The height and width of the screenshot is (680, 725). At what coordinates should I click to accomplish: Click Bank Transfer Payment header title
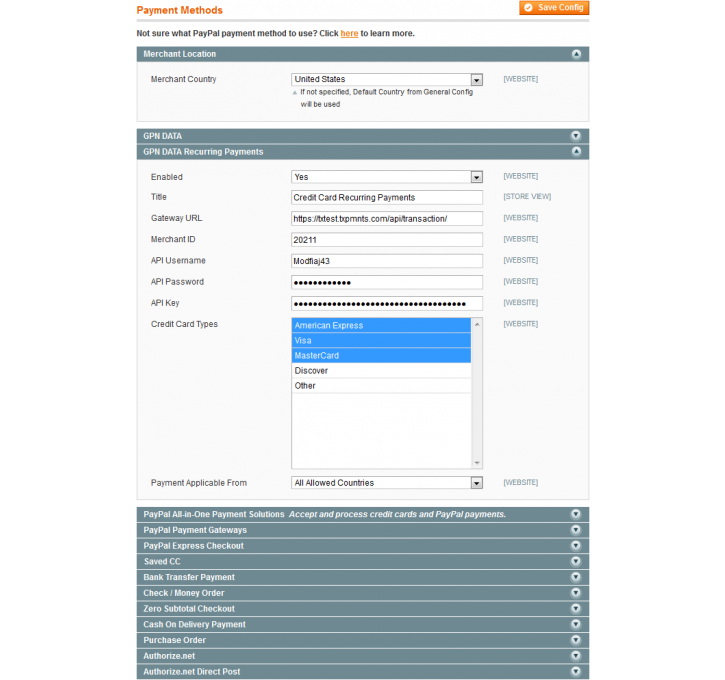click(x=189, y=577)
